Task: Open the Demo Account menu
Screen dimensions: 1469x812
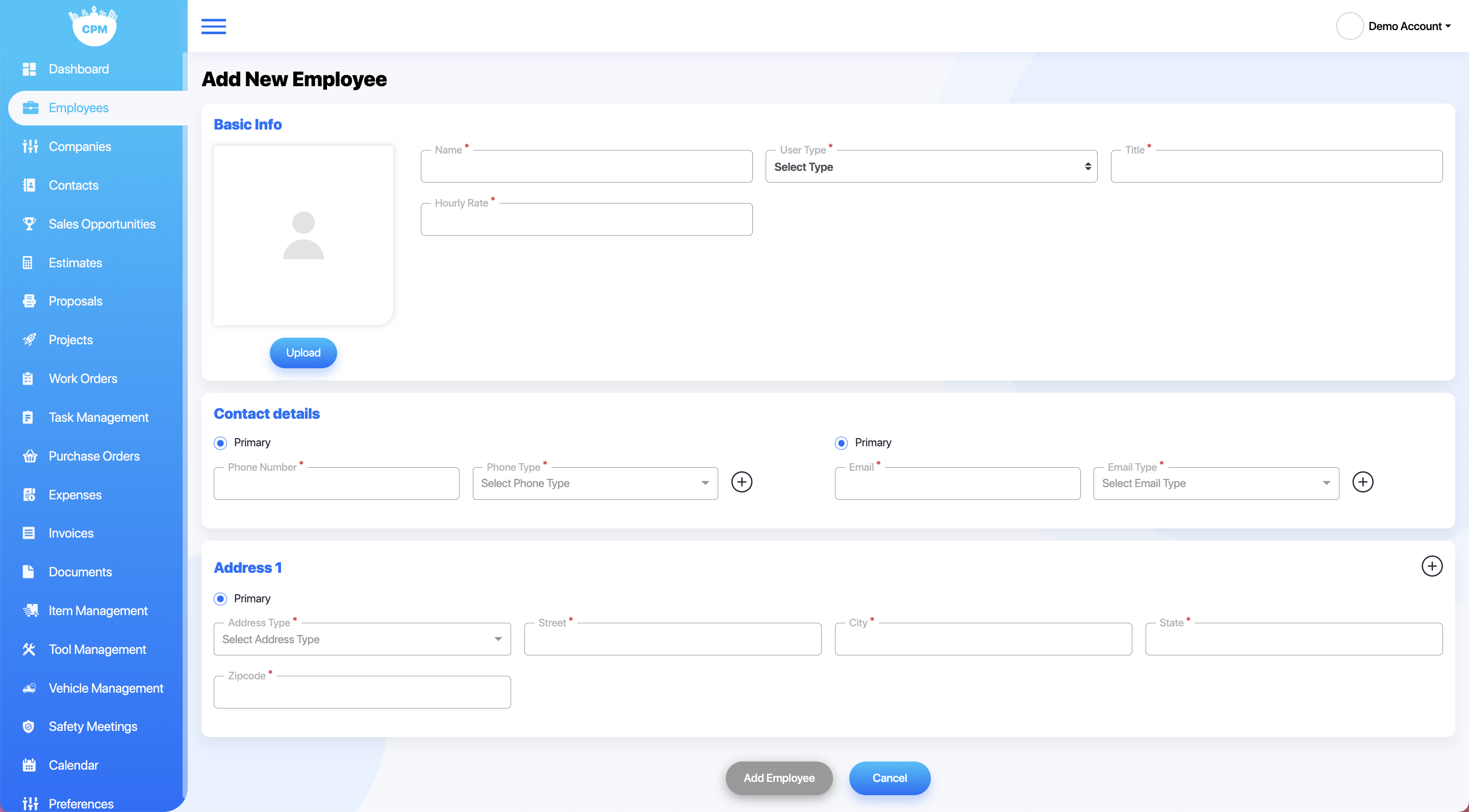Action: pyautogui.click(x=1409, y=26)
